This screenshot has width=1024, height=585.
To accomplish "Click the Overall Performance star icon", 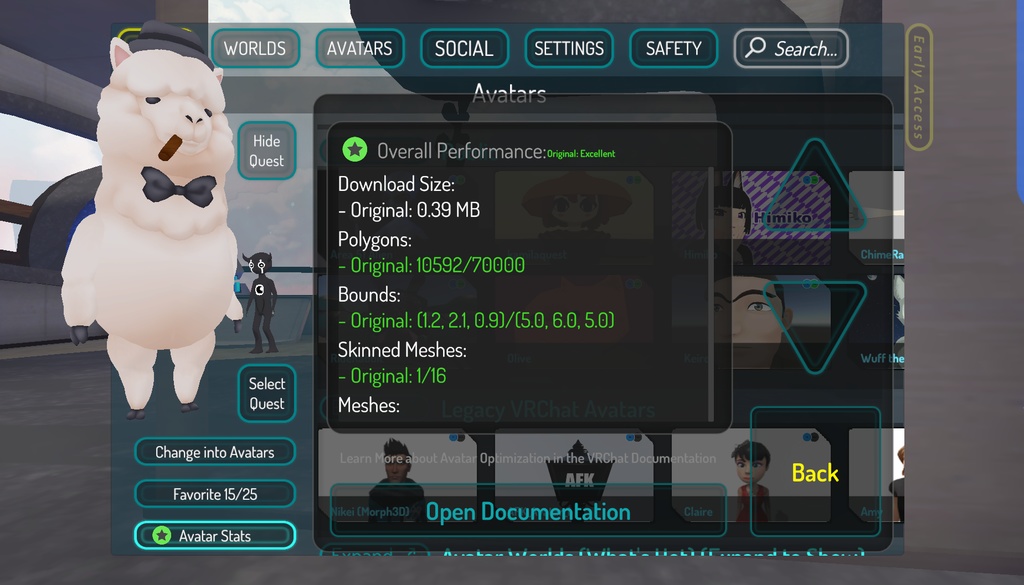I will pos(355,150).
